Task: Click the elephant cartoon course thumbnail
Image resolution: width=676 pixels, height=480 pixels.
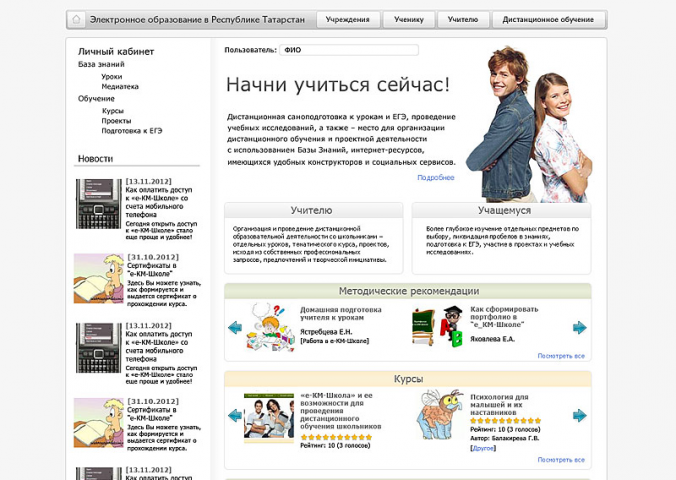Action: tap(440, 414)
